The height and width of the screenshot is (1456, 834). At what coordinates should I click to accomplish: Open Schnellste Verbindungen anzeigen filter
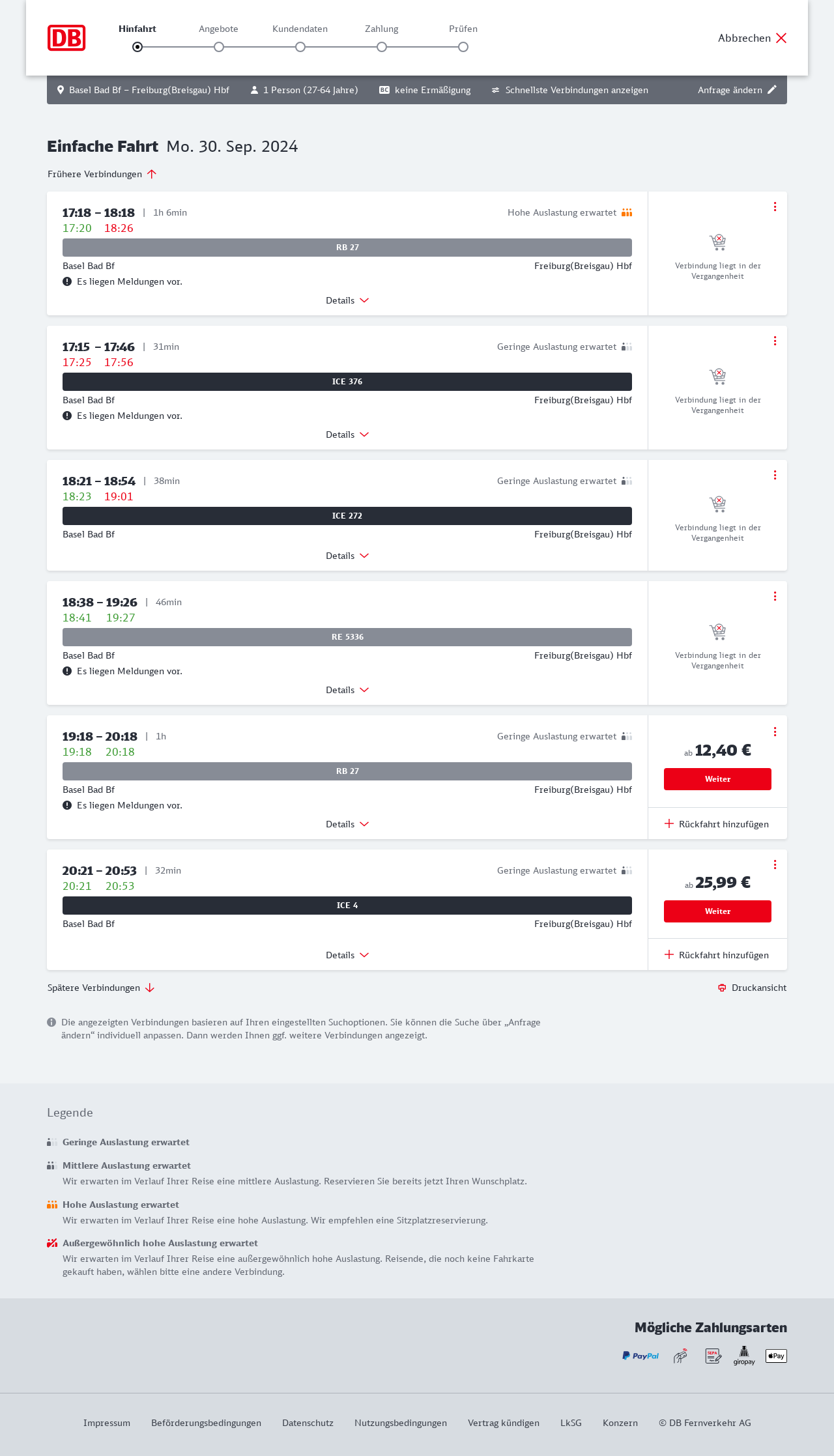pyautogui.click(x=569, y=90)
